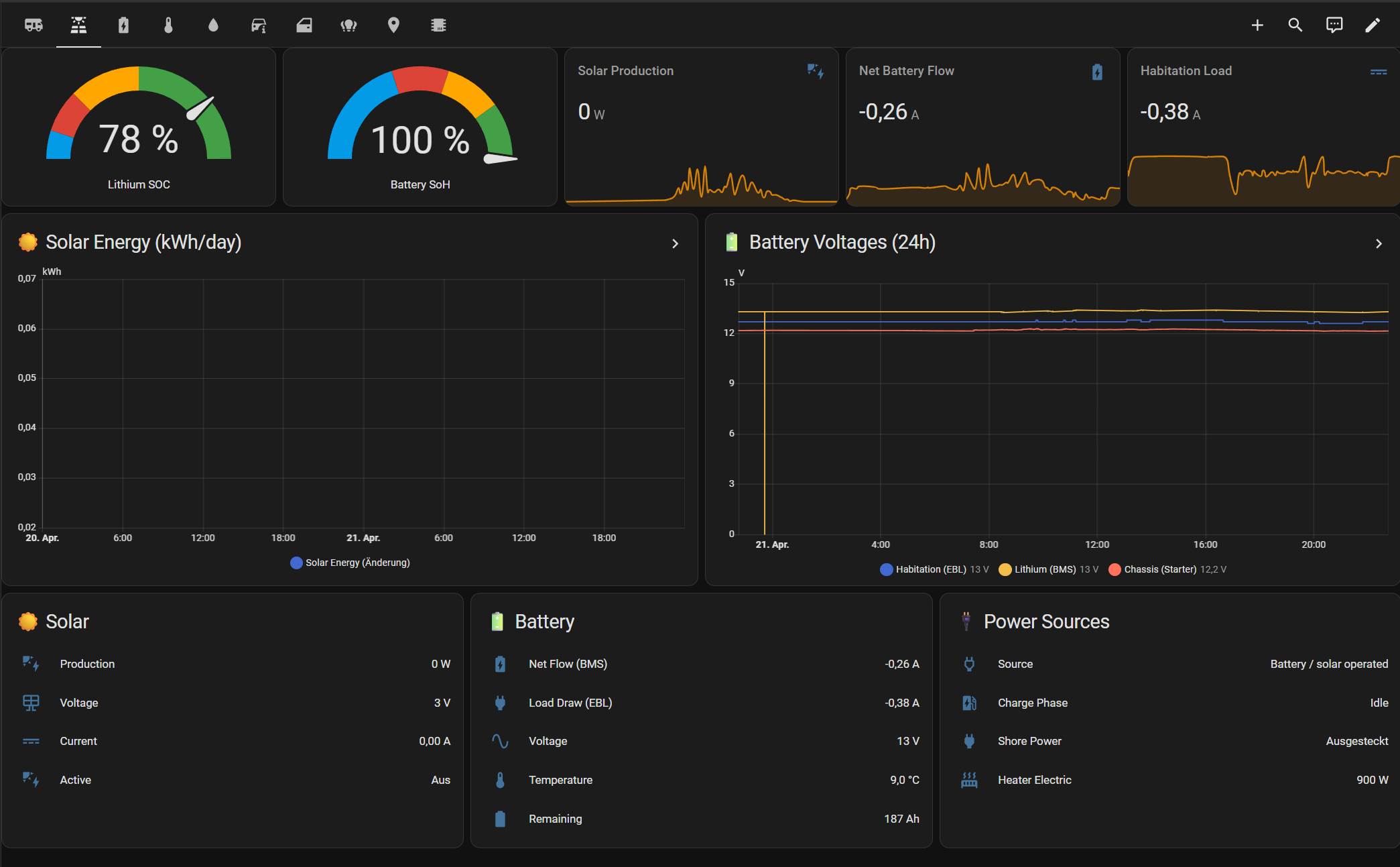Open the map location marker tab
This screenshot has height=867, width=1400.
point(393,25)
